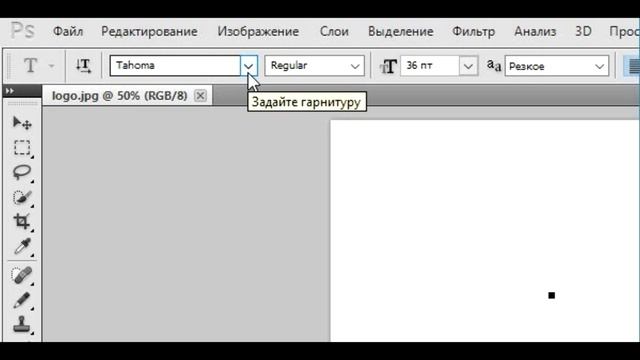Expand the font family dropdown arrow
The image size is (640, 360).
tap(249, 66)
